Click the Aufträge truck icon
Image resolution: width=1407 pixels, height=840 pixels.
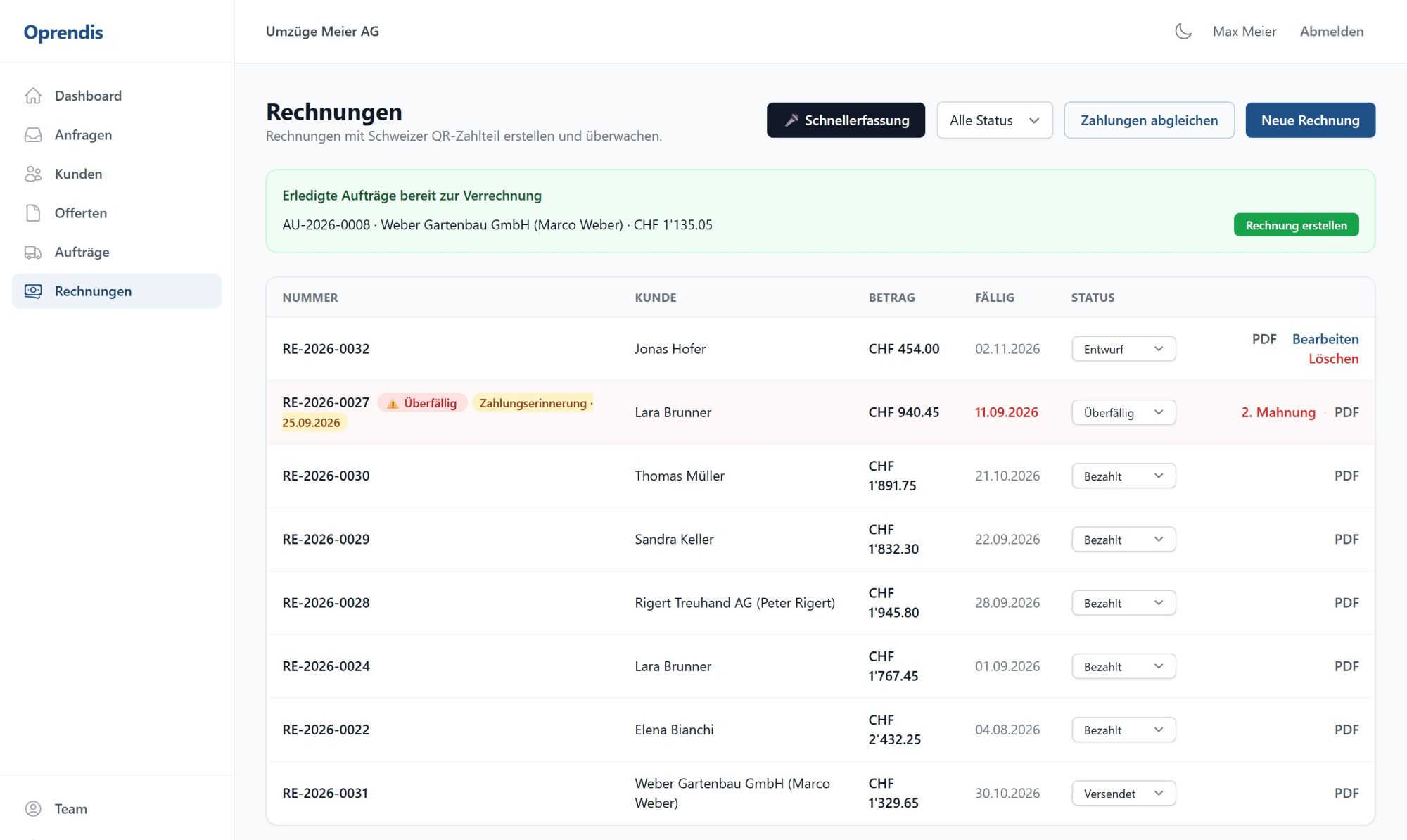(33, 252)
